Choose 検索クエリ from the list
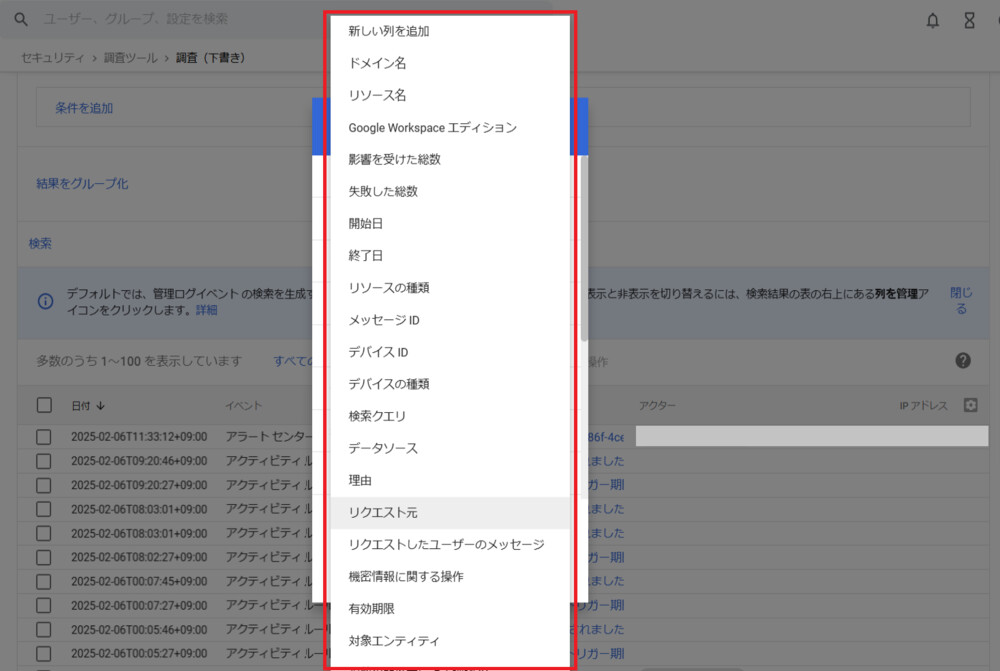This screenshot has height=671, width=1000. [450, 417]
